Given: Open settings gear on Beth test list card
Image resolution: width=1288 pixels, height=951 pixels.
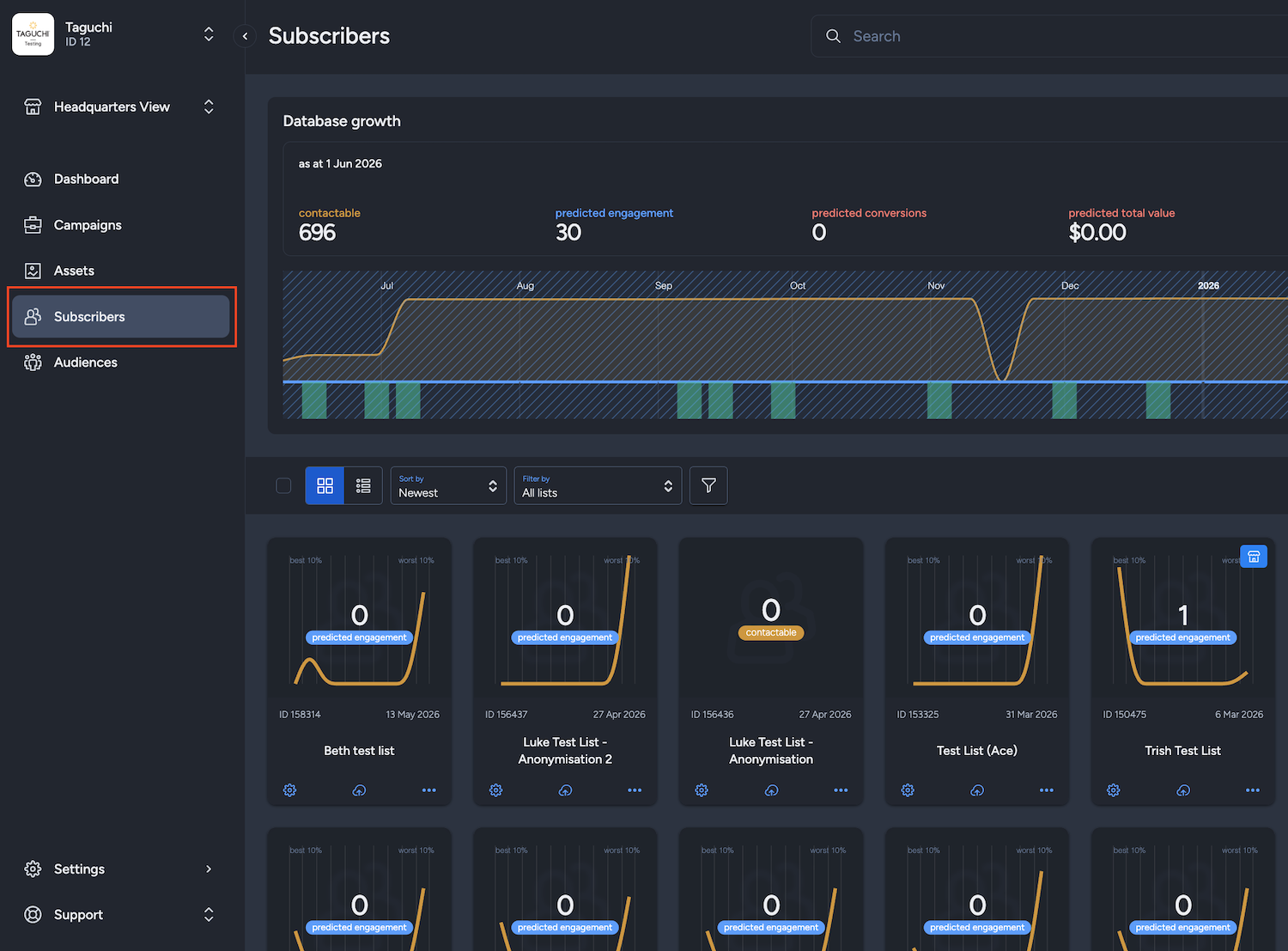Looking at the screenshot, I should coord(290,790).
